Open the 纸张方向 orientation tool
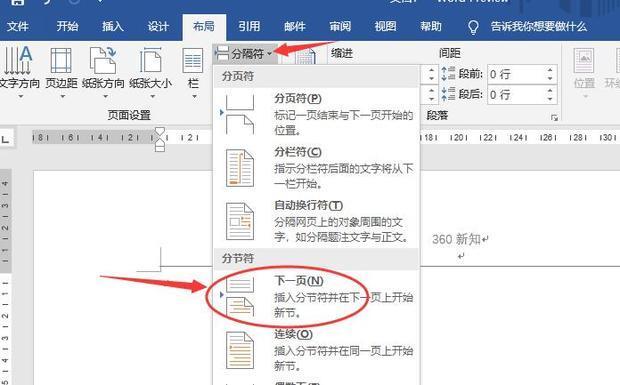 103,72
